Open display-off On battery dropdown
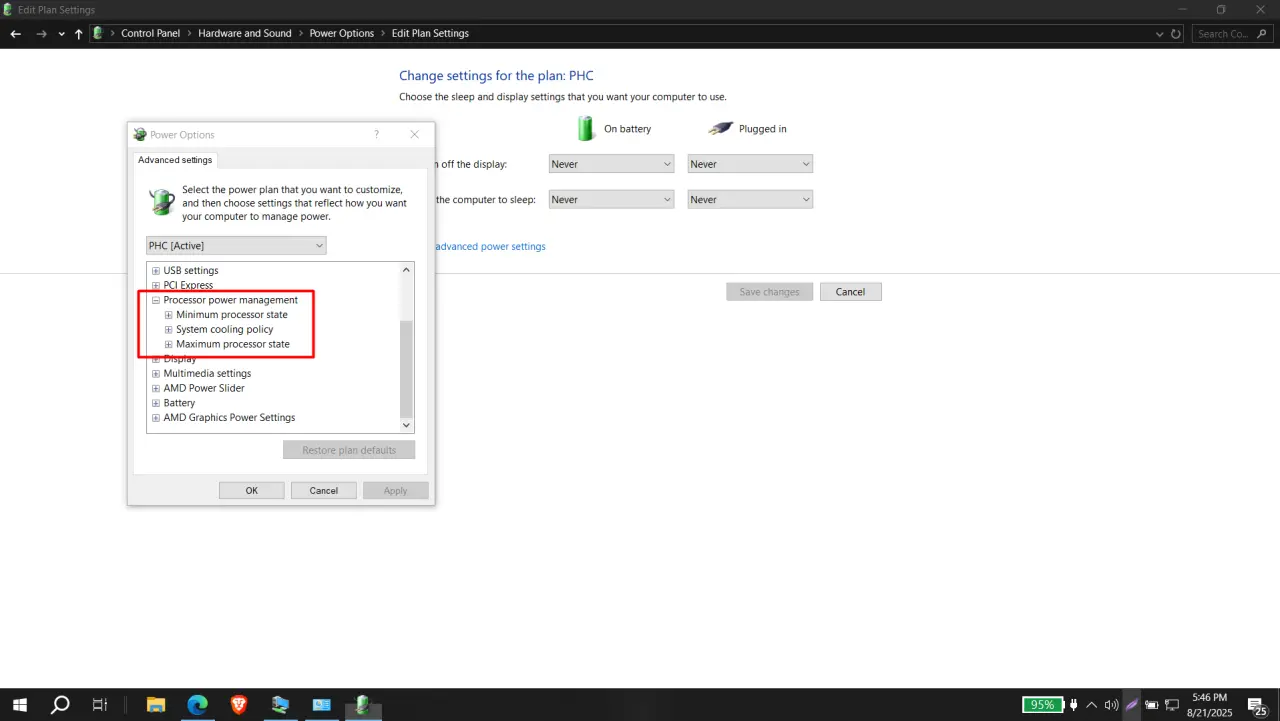Image resolution: width=1280 pixels, height=721 pixels. coord(611,164)
